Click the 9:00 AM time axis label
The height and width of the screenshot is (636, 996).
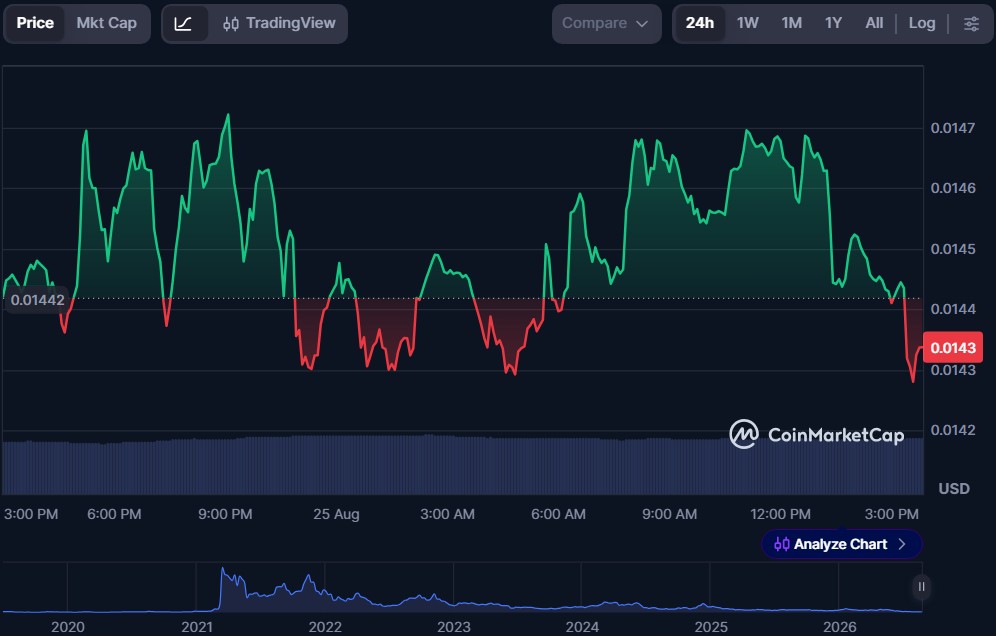pos(670,514)
